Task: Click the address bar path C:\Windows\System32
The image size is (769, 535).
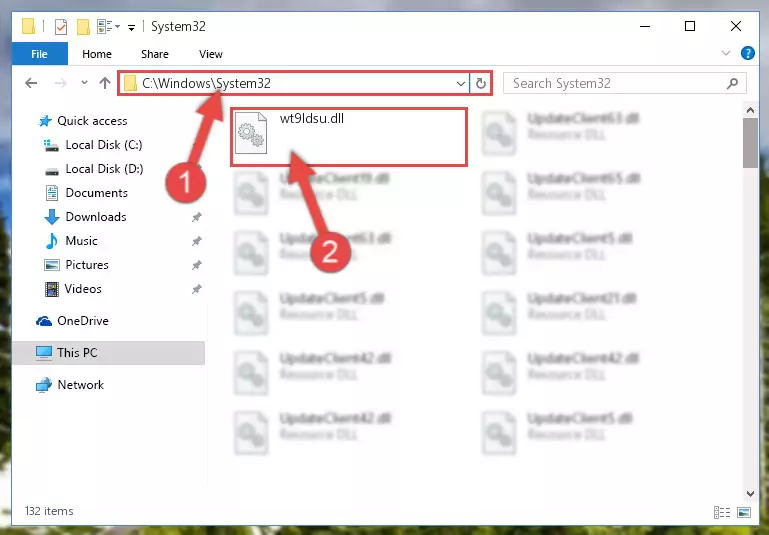Action: (x=206, y=83)
